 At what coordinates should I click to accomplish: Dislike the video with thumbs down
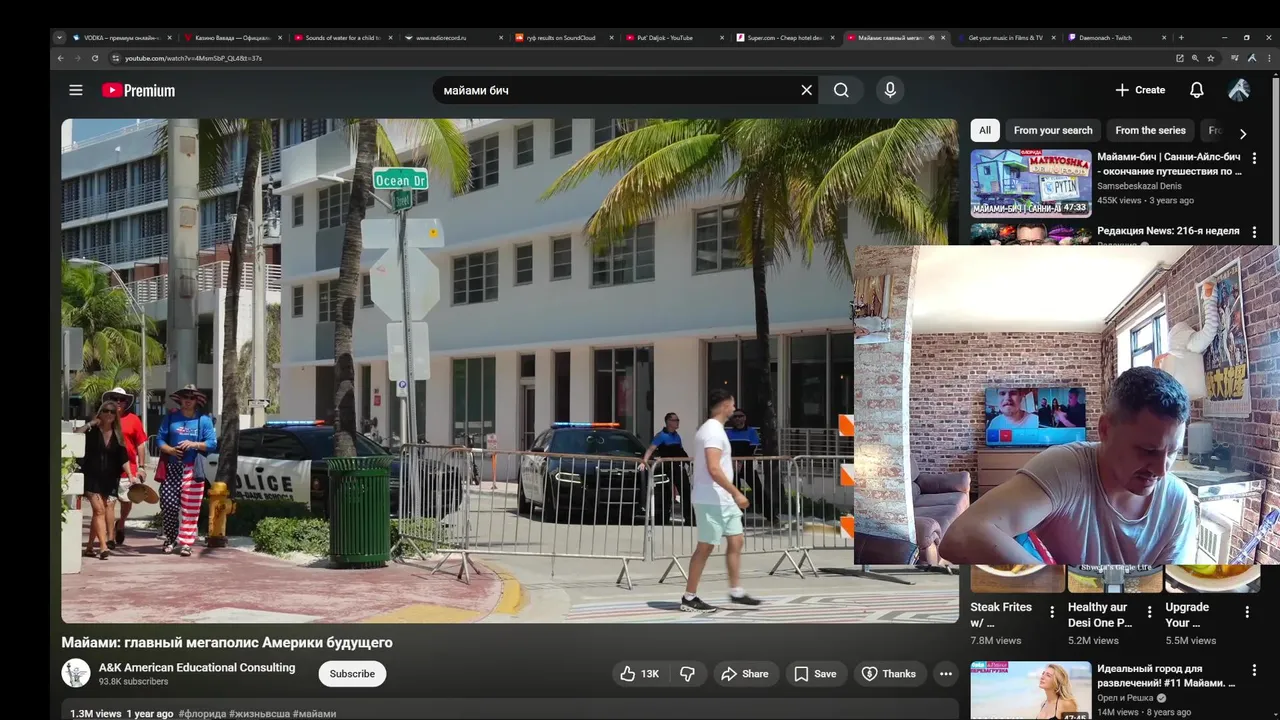pos(687,674)
